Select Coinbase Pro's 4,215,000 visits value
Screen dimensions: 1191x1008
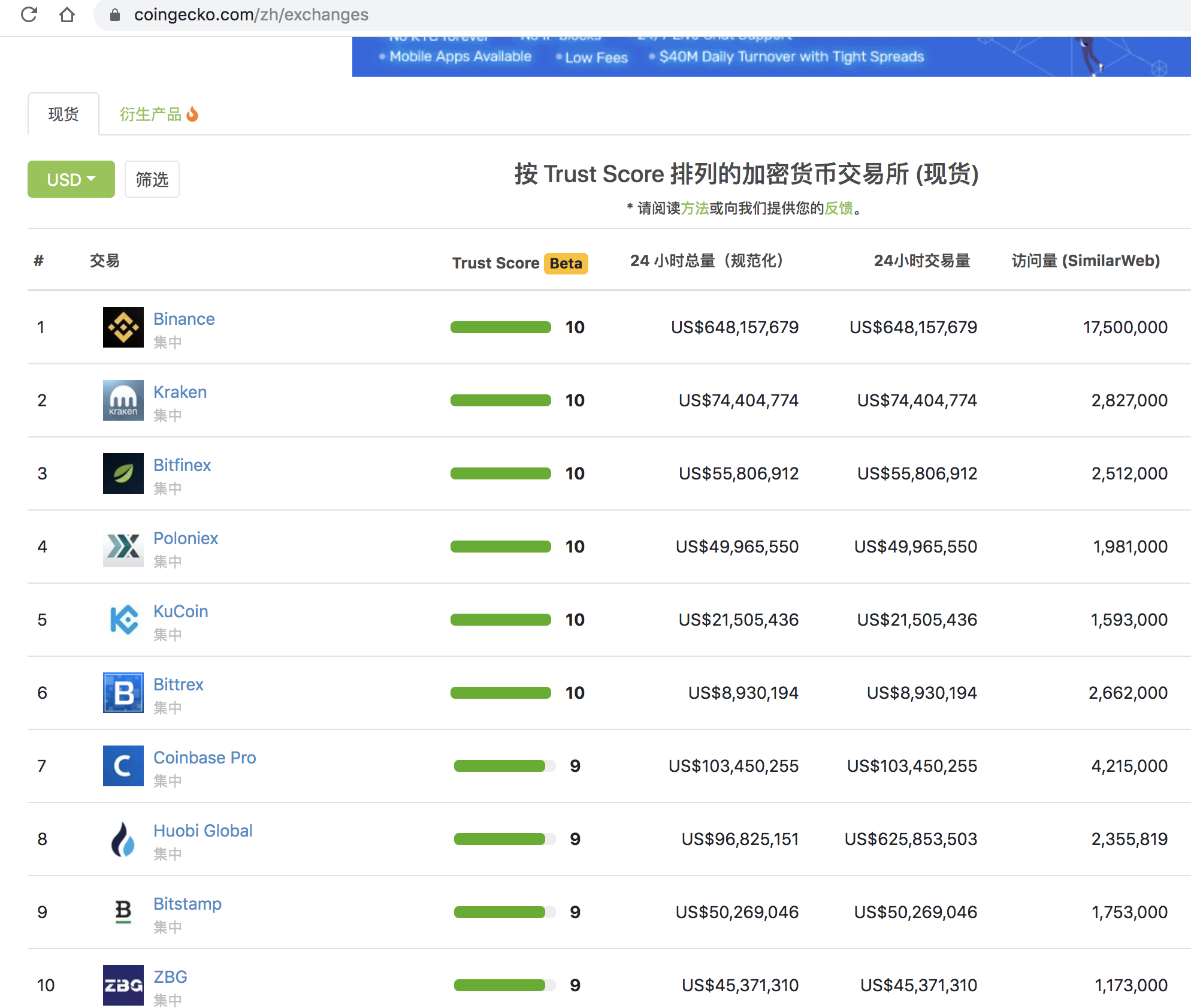coord(1129,766)
